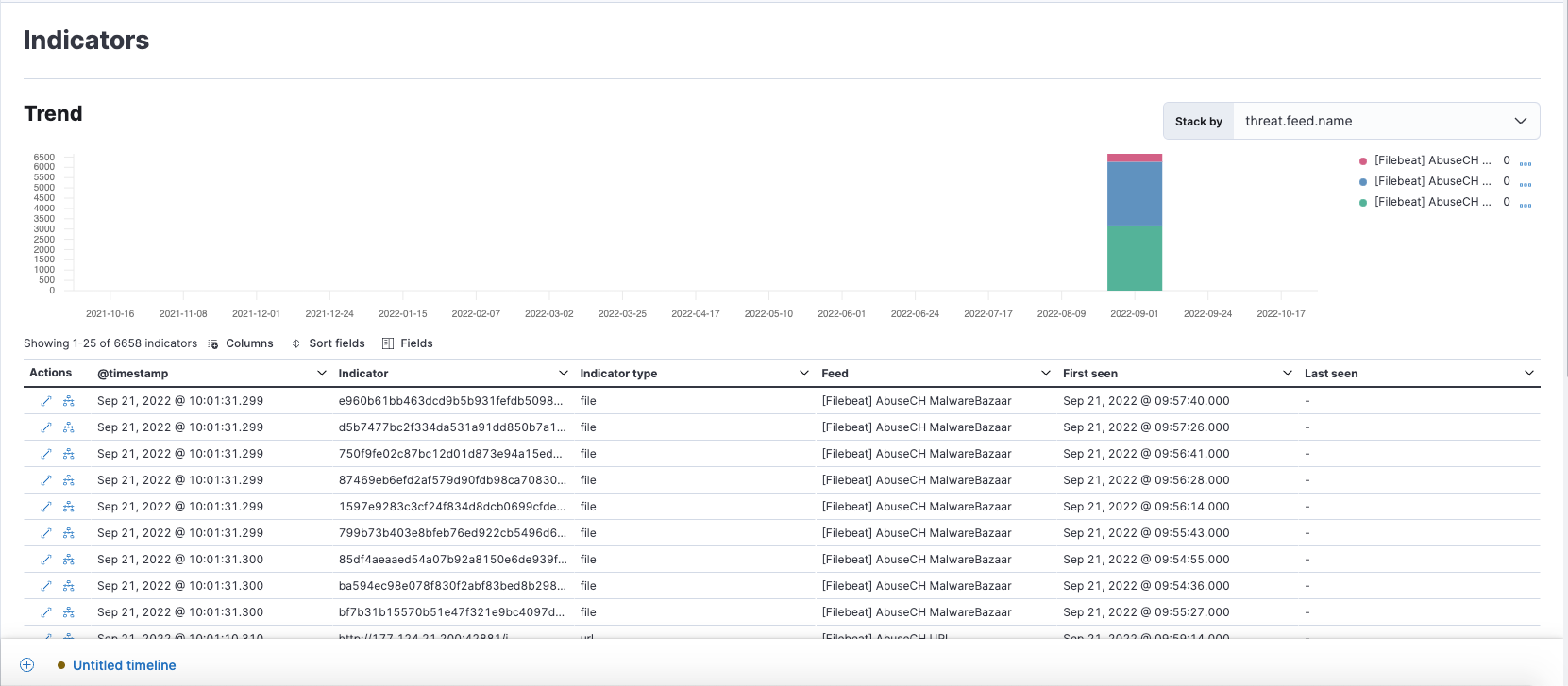Image resolution: width=1568 pixels, height=686 pixels.
Task: Open the Columns selector
Action: pos(241,343)
